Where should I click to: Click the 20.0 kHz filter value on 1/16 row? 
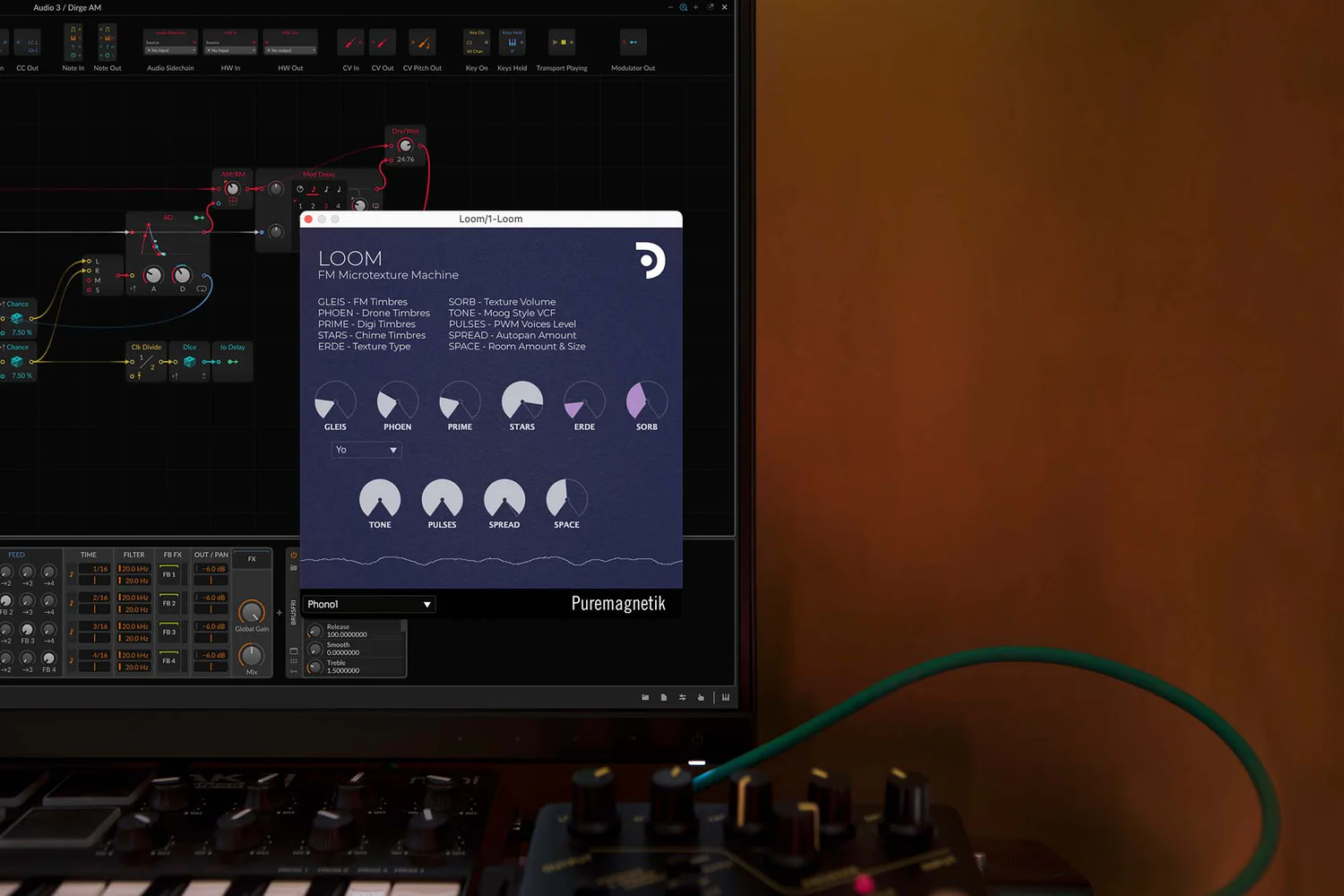(x=134, y=569)
